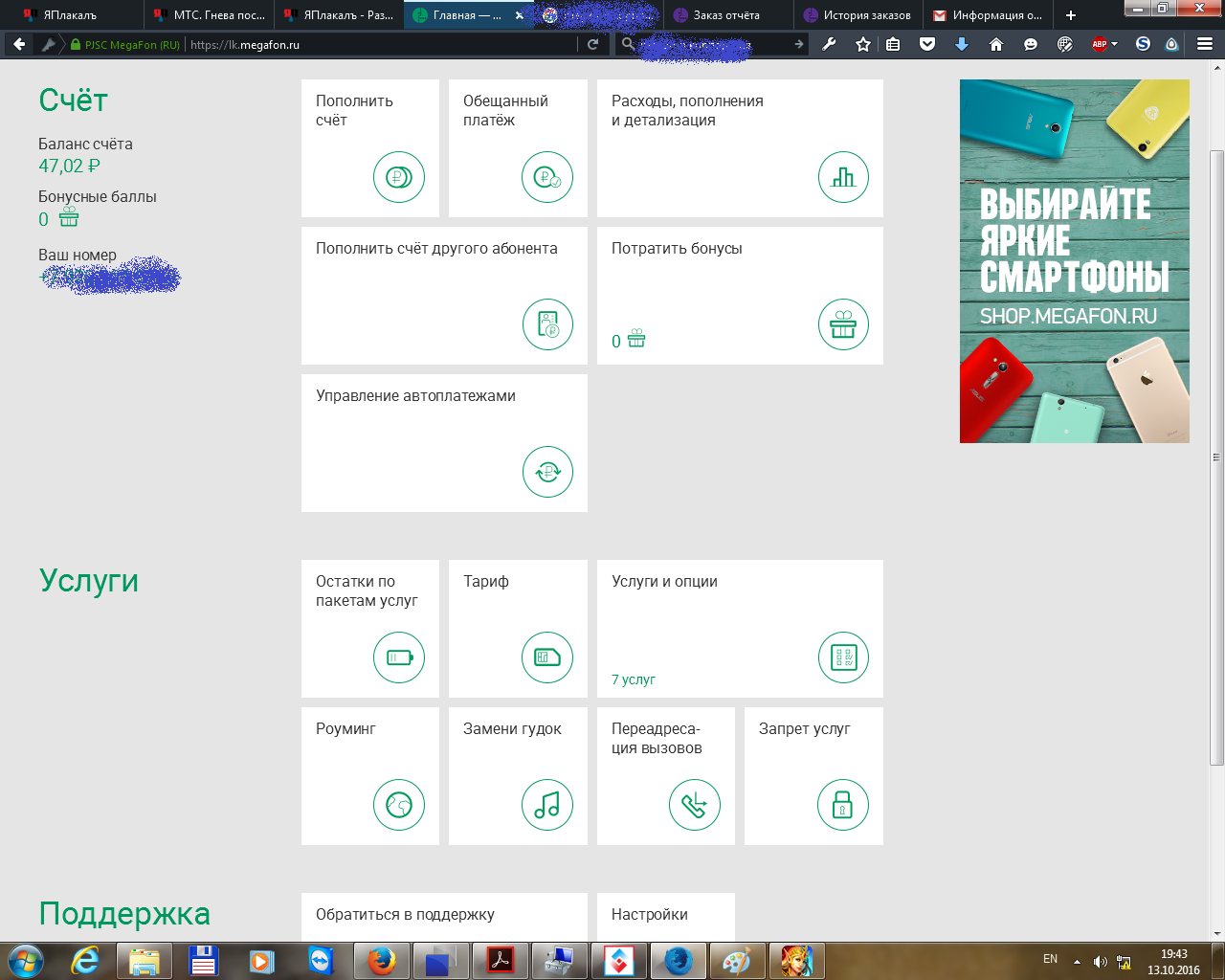Switch to the История заказов tab
Image resolution: width=1225 pixels, height=980 pixels.
(x=858, y=15)
